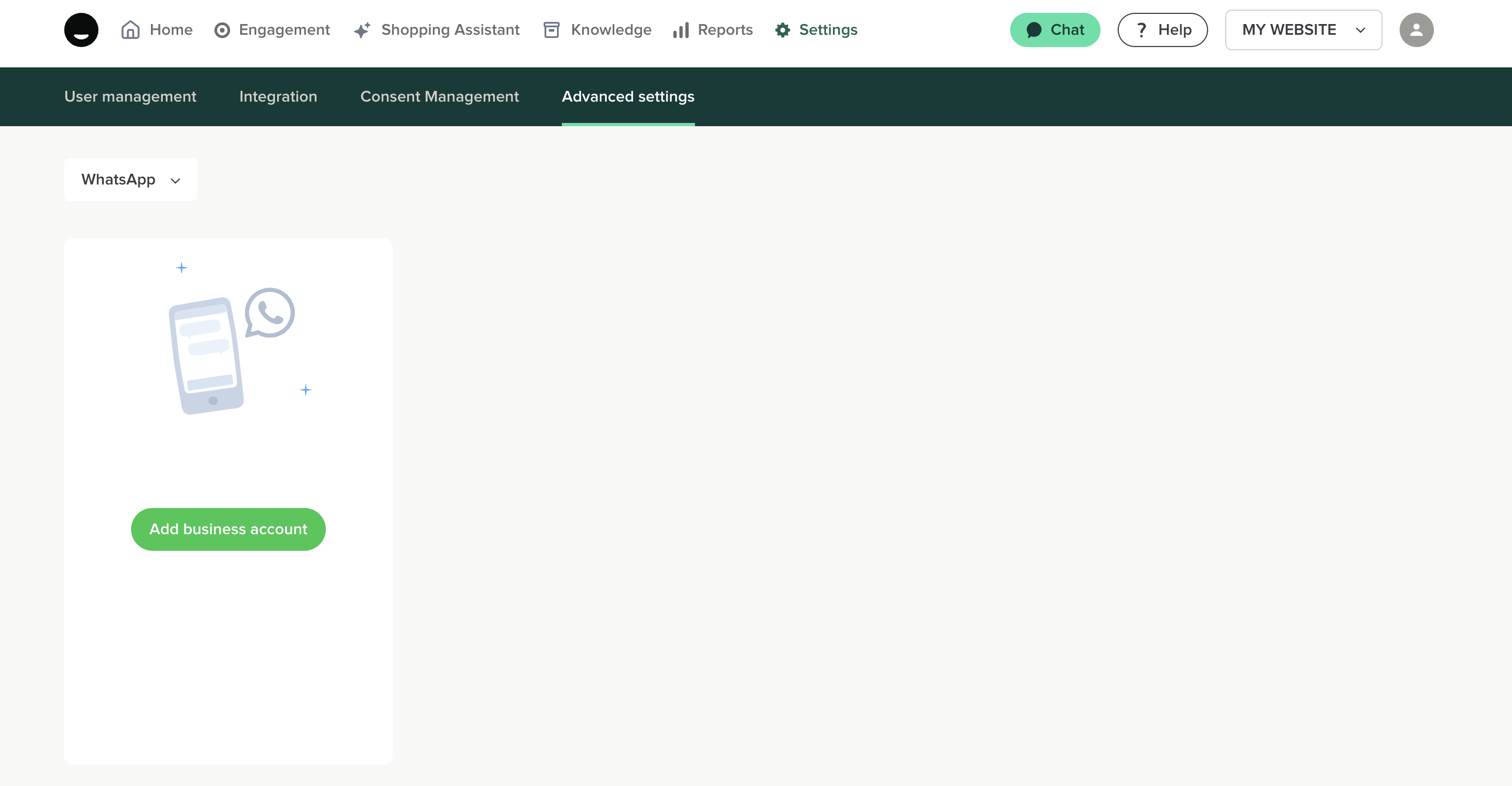1512x786 pixels.
Task: Click the question mark Help icon
Action: (1141, 30)
